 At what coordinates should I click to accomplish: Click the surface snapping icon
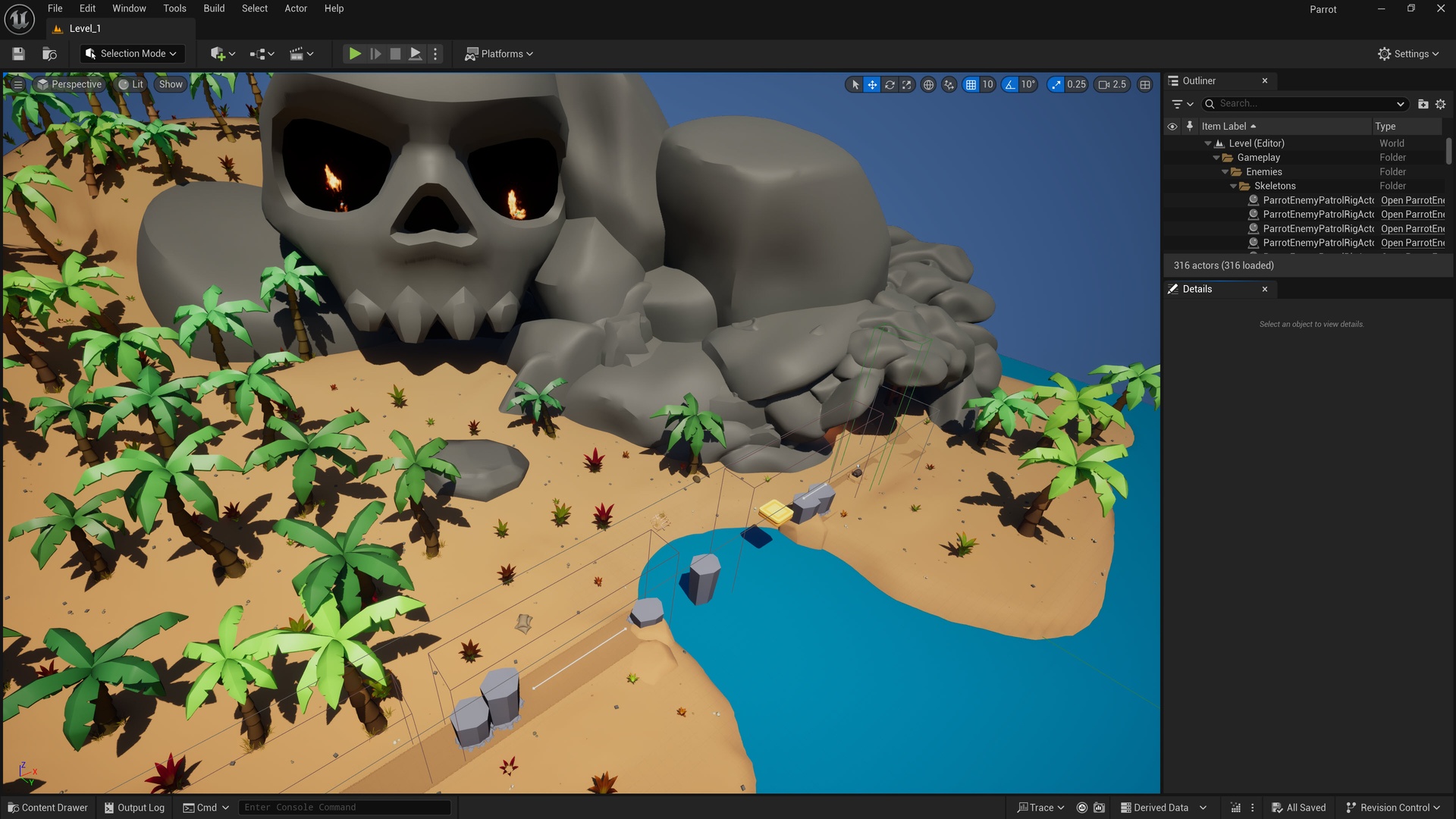pyautogui.click(x=949, y=85)
